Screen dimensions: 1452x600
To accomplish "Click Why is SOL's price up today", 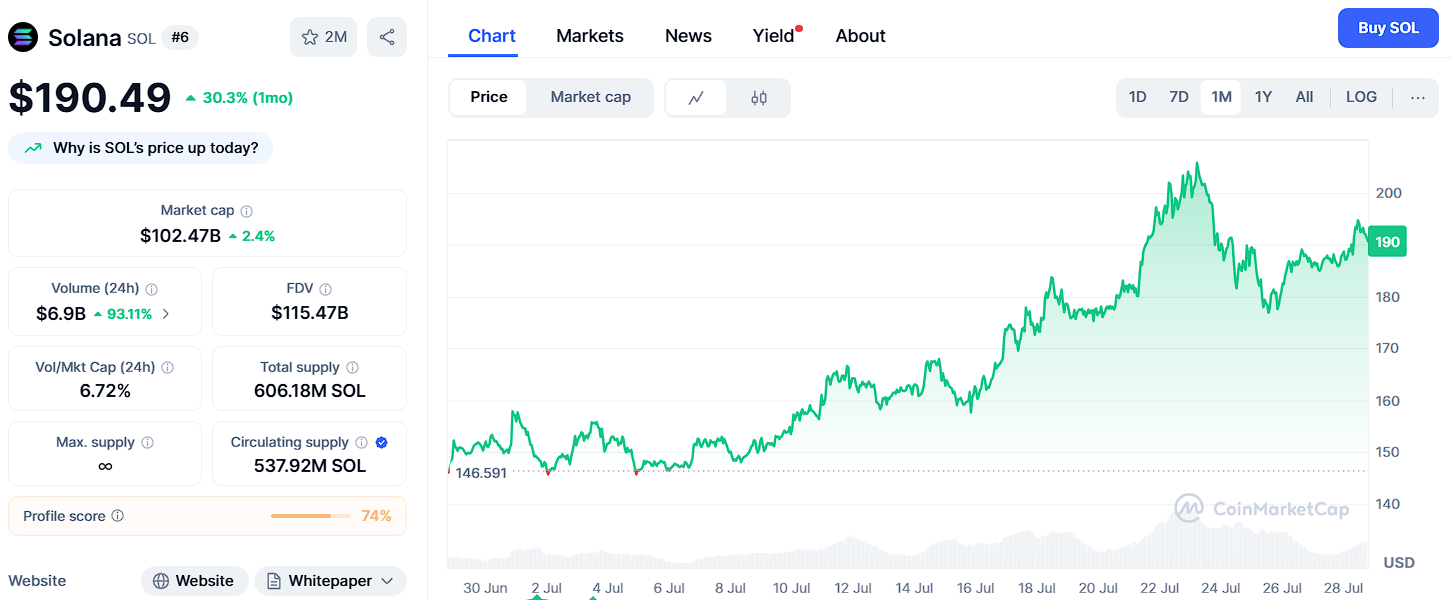I will [141, 148].
